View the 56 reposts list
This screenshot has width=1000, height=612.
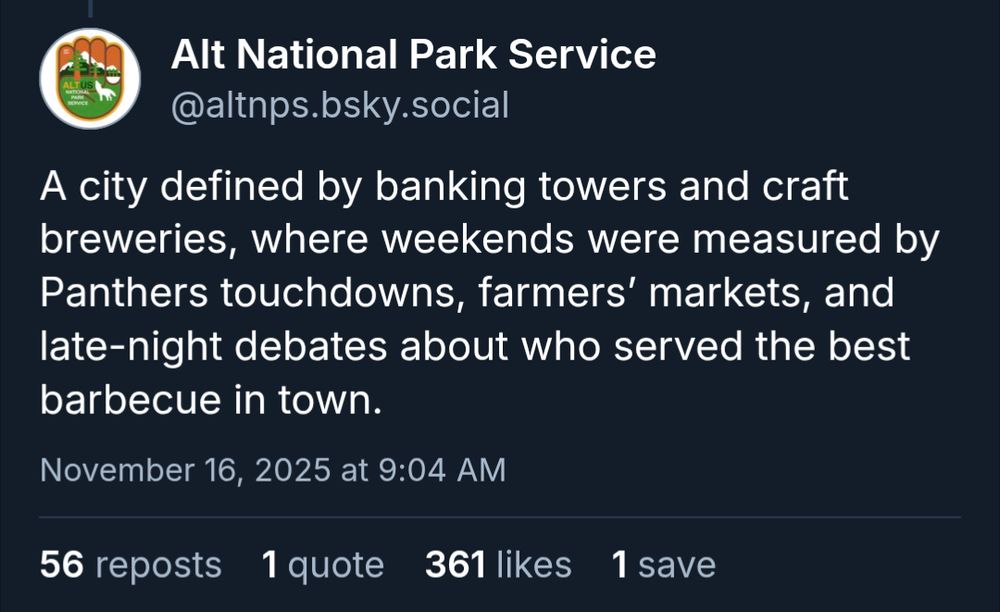point(130,564)
